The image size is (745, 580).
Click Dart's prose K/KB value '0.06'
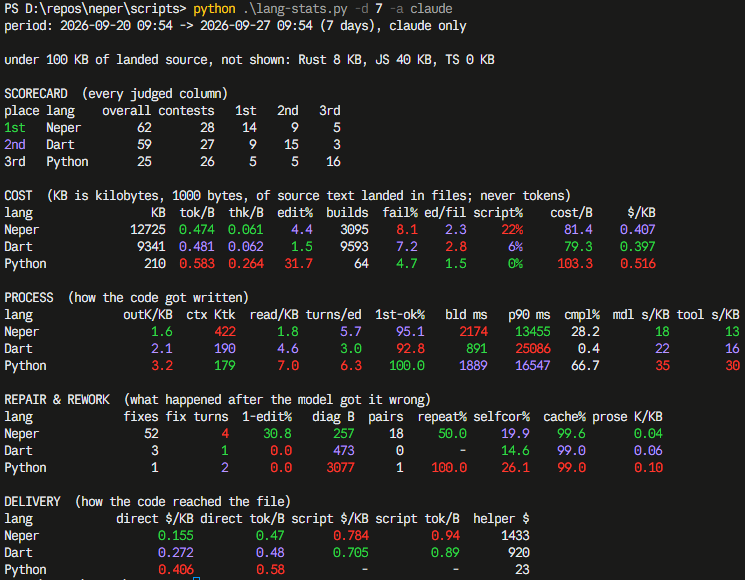tap(648, 451)
